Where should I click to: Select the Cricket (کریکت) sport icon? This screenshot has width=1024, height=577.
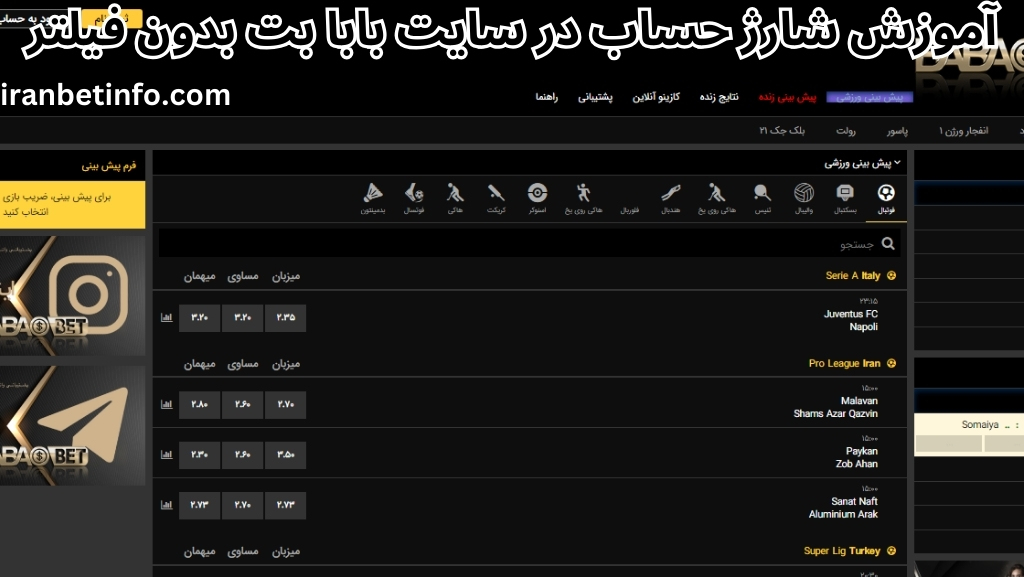point(496,198)
